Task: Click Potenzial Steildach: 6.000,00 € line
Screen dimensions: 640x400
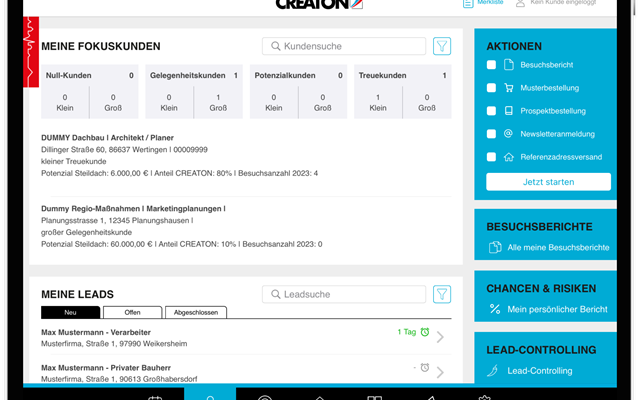Action: 179,173
